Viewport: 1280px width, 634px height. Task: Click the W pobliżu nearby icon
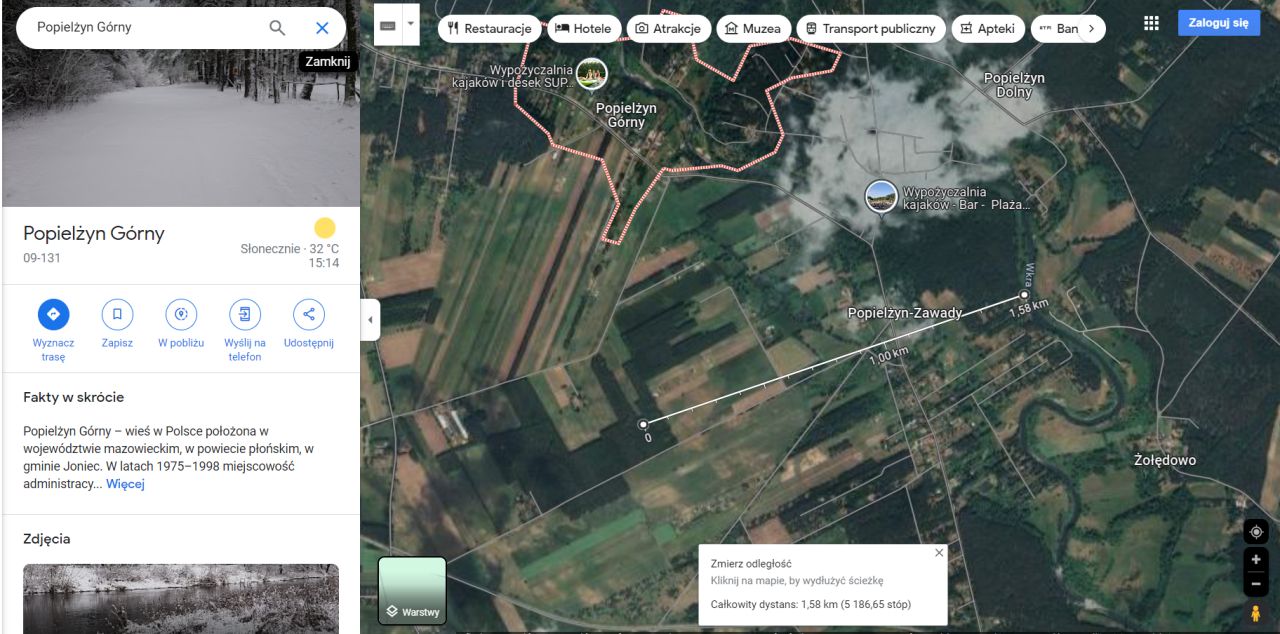point(181,314)
